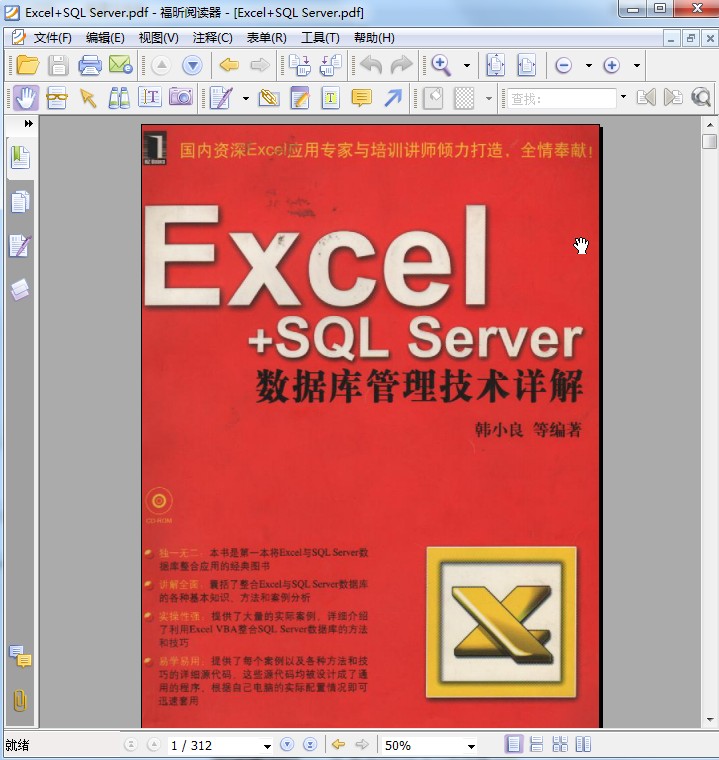Viewport: 719px width, 760px height.
Task: Print the document using printer icon
Action: coord(90,65)
